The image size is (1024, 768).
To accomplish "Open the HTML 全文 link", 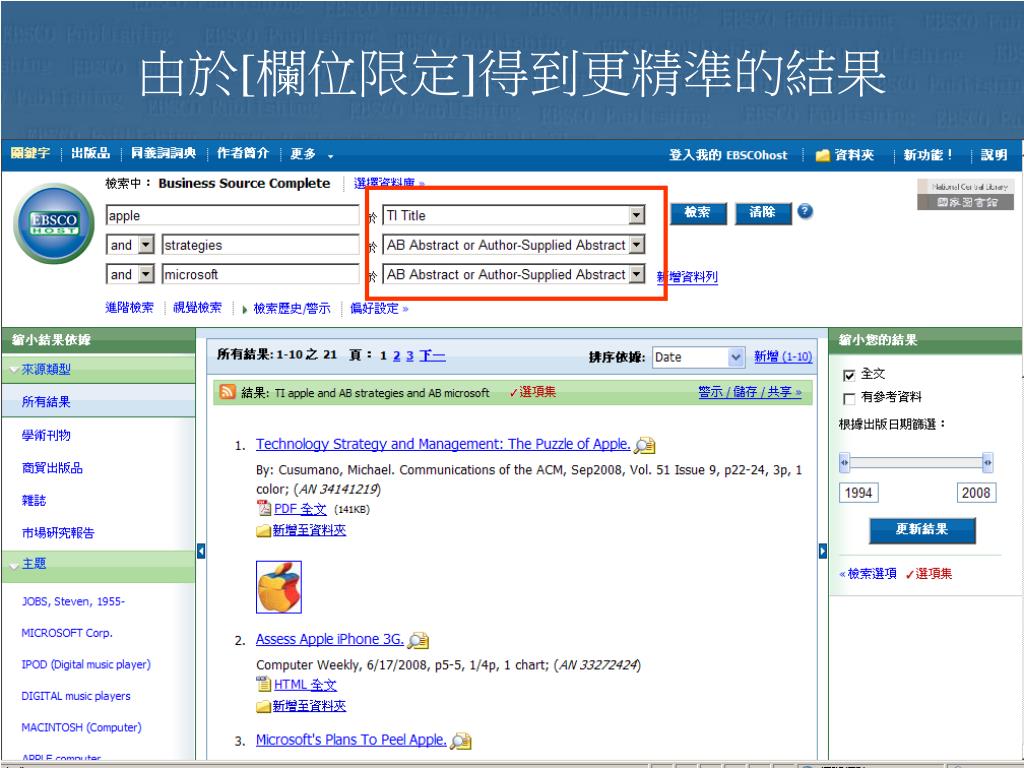I will click(305, 684).
